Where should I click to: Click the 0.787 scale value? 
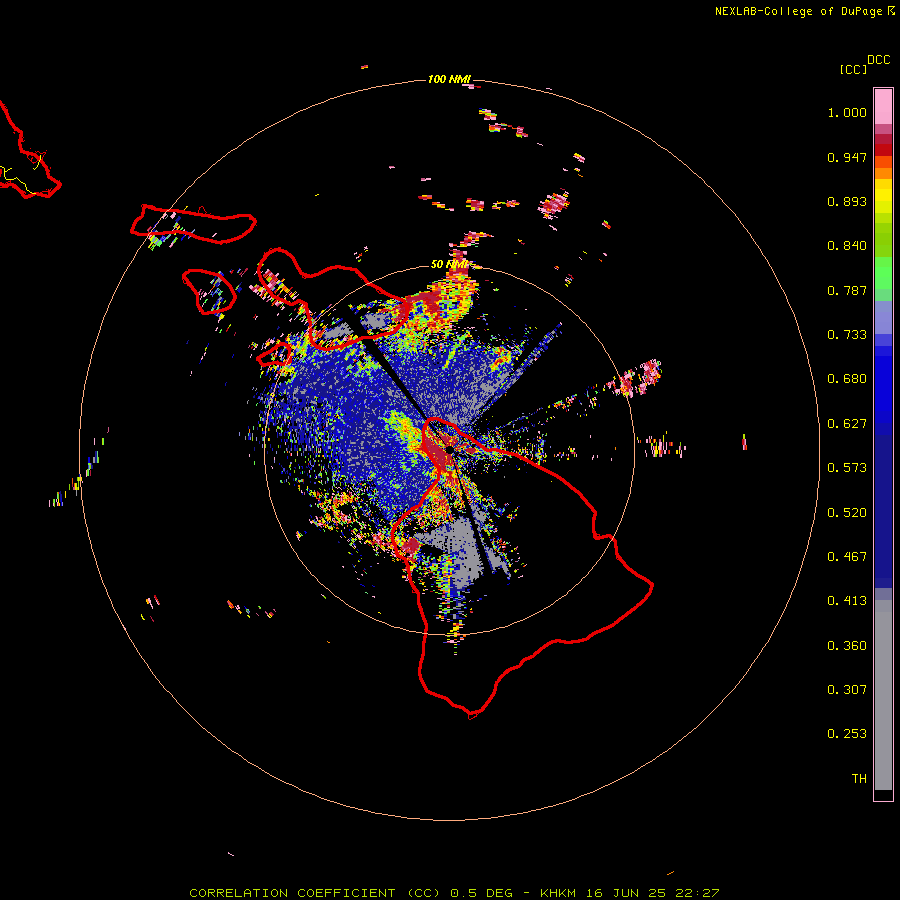pos(847,290)
